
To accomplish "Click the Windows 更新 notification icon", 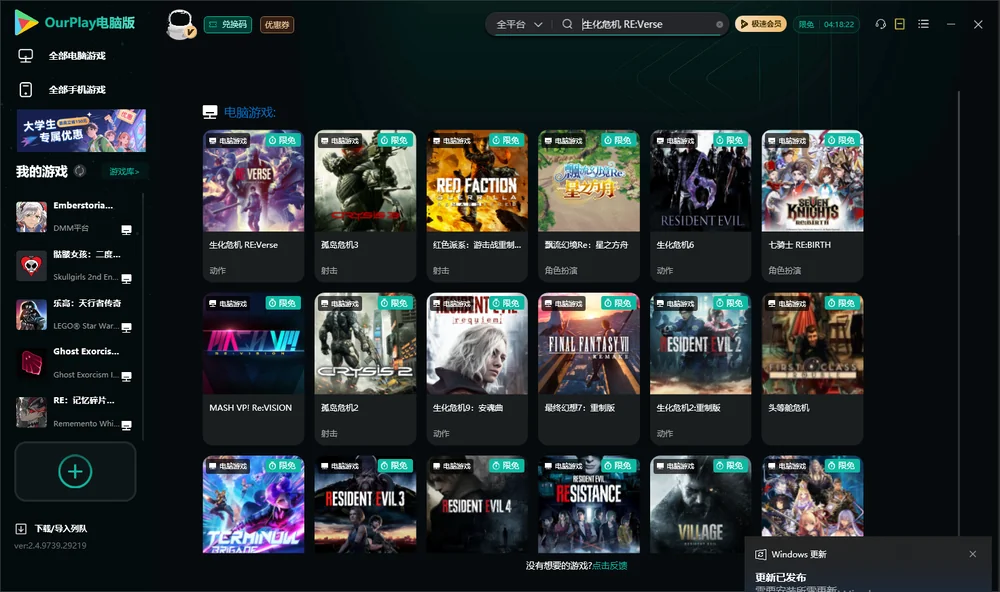I will (760, 554).
